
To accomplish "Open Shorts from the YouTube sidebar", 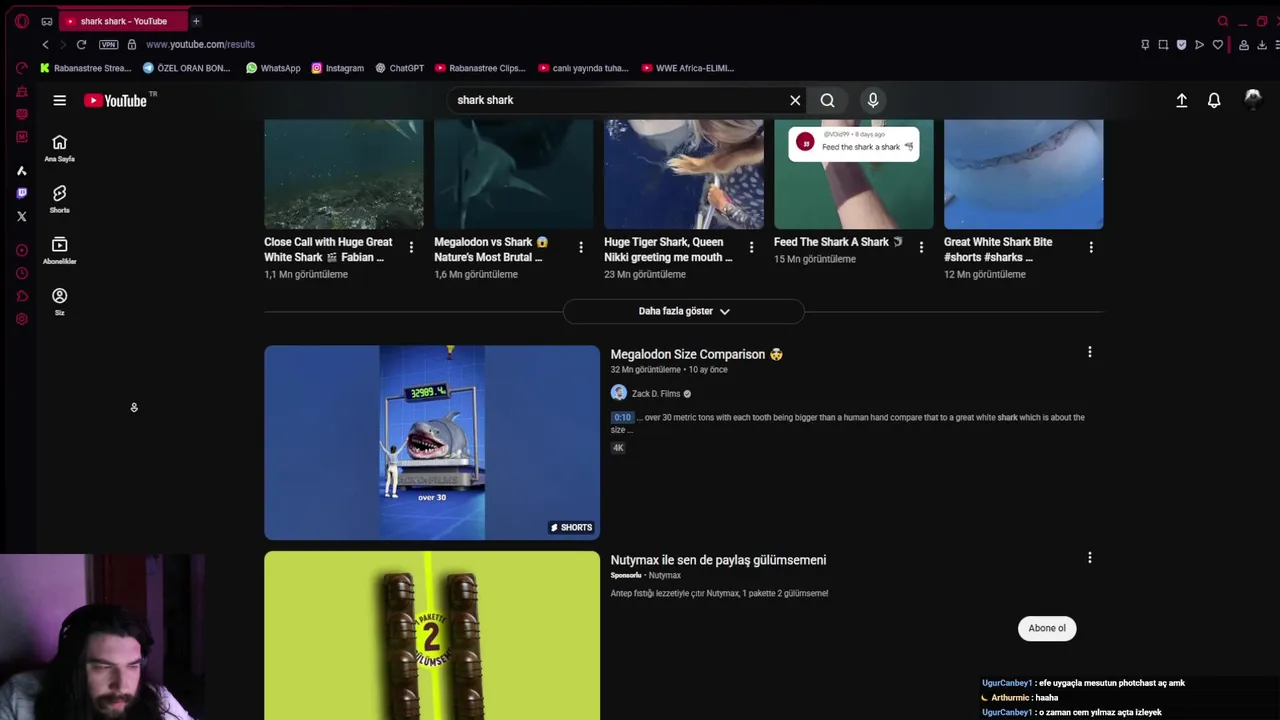I will (x=59, y=199).
